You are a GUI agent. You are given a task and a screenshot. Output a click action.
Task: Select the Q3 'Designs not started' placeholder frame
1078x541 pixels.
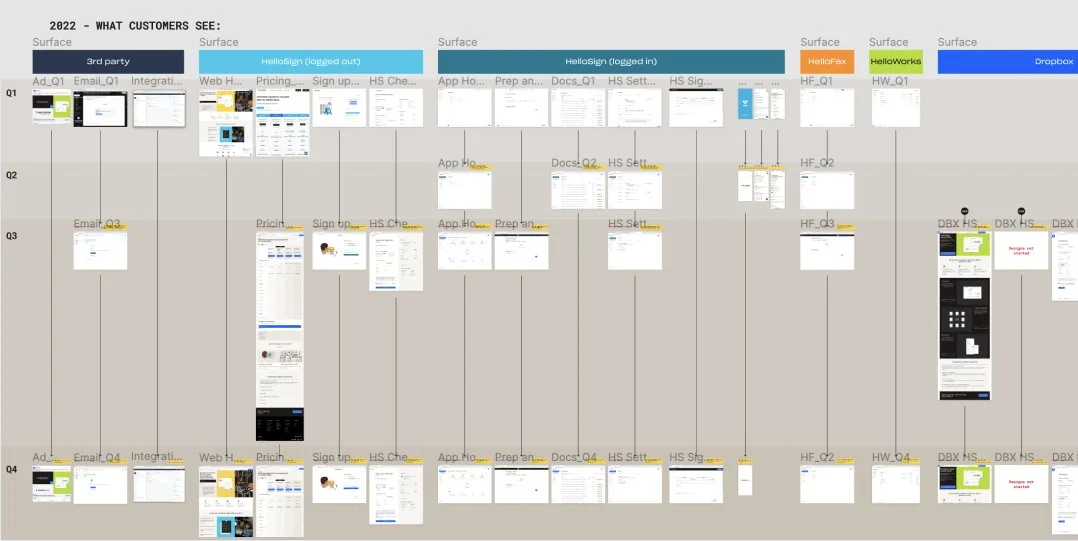pos(1021,251)
